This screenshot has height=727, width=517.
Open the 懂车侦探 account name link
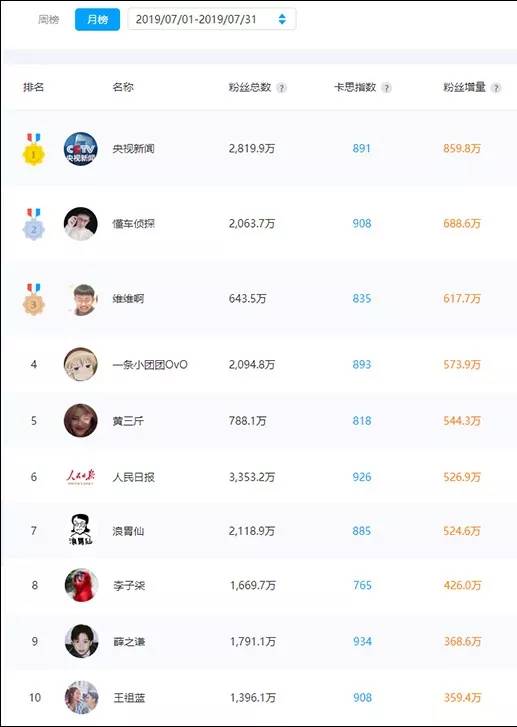(134, 224)
